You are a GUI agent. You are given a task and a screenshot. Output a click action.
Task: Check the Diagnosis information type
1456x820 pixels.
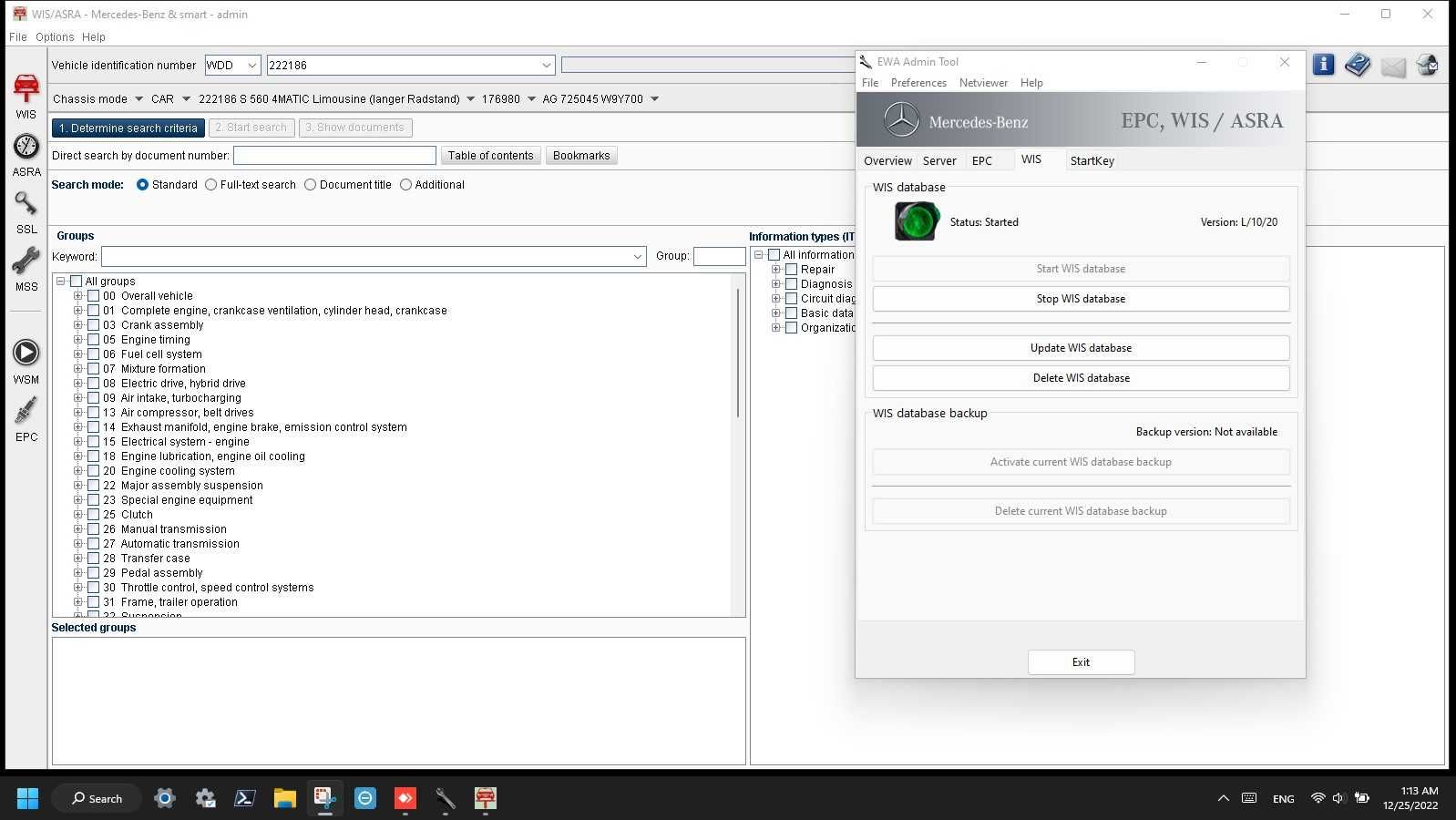click(791, 284)
